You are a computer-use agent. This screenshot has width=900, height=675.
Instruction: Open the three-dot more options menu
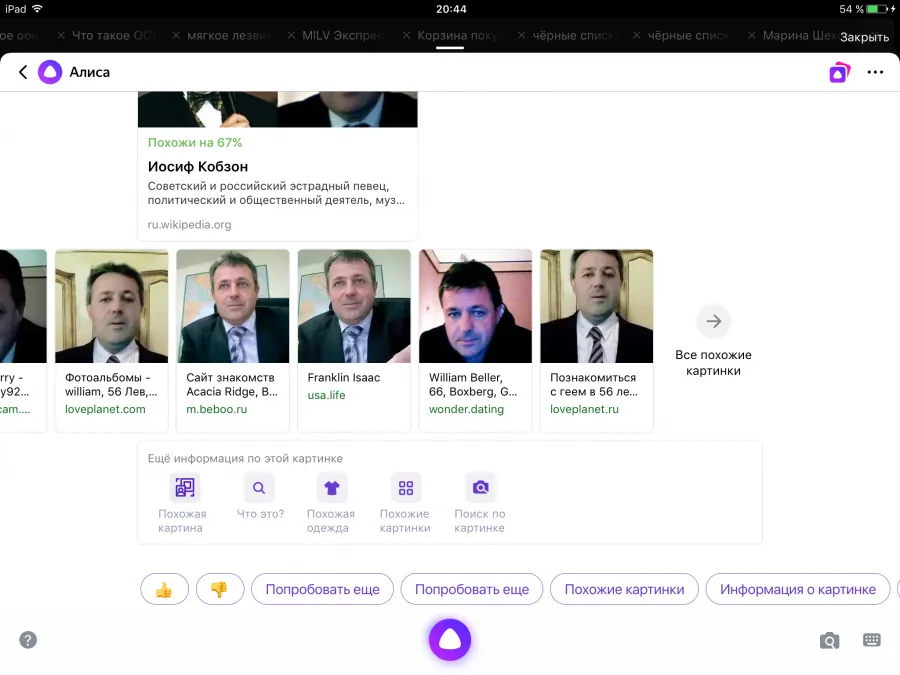[875, 72]
